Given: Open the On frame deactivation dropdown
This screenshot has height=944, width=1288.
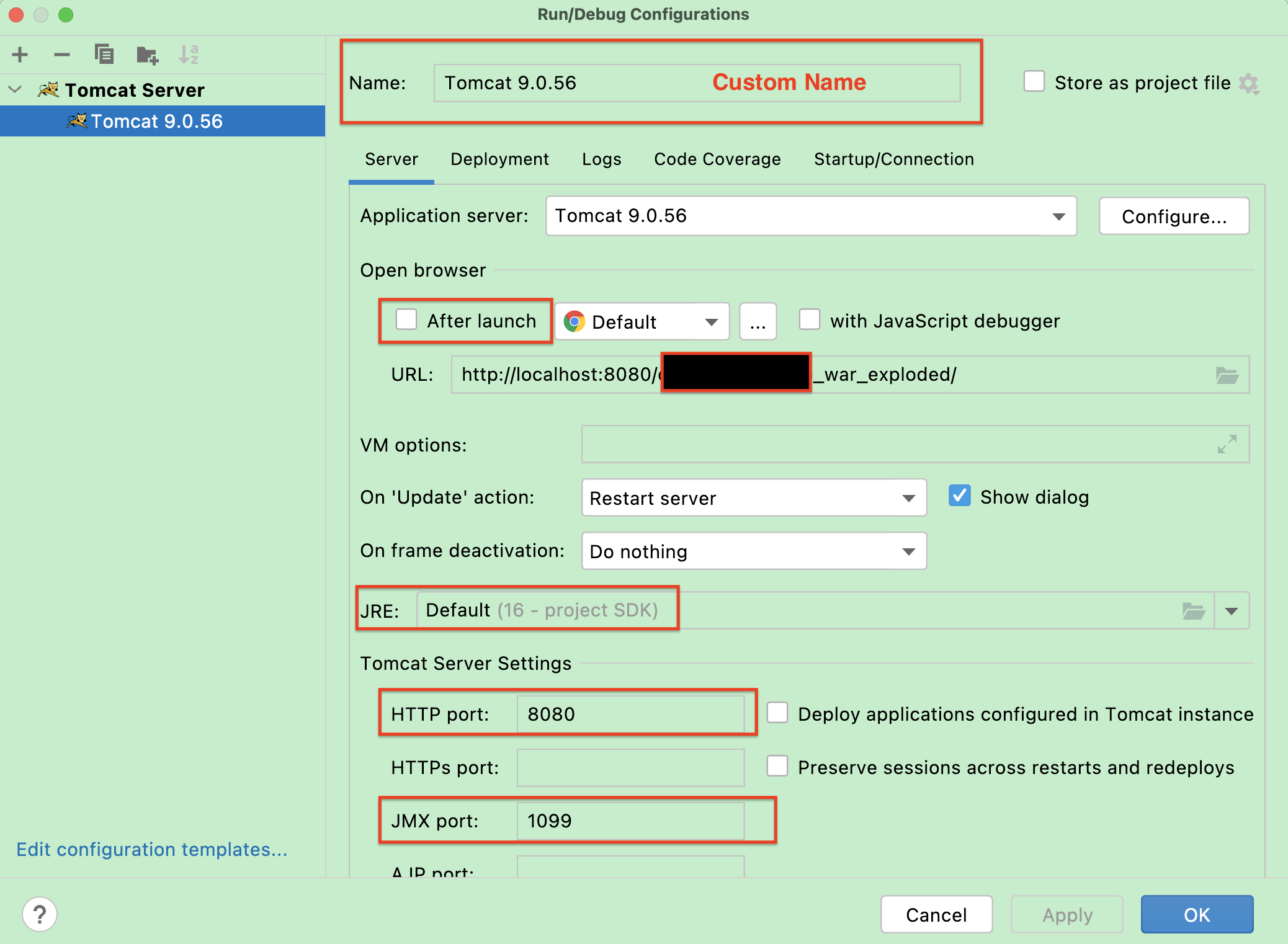Looking at the screenshot, I should (754, 551).
